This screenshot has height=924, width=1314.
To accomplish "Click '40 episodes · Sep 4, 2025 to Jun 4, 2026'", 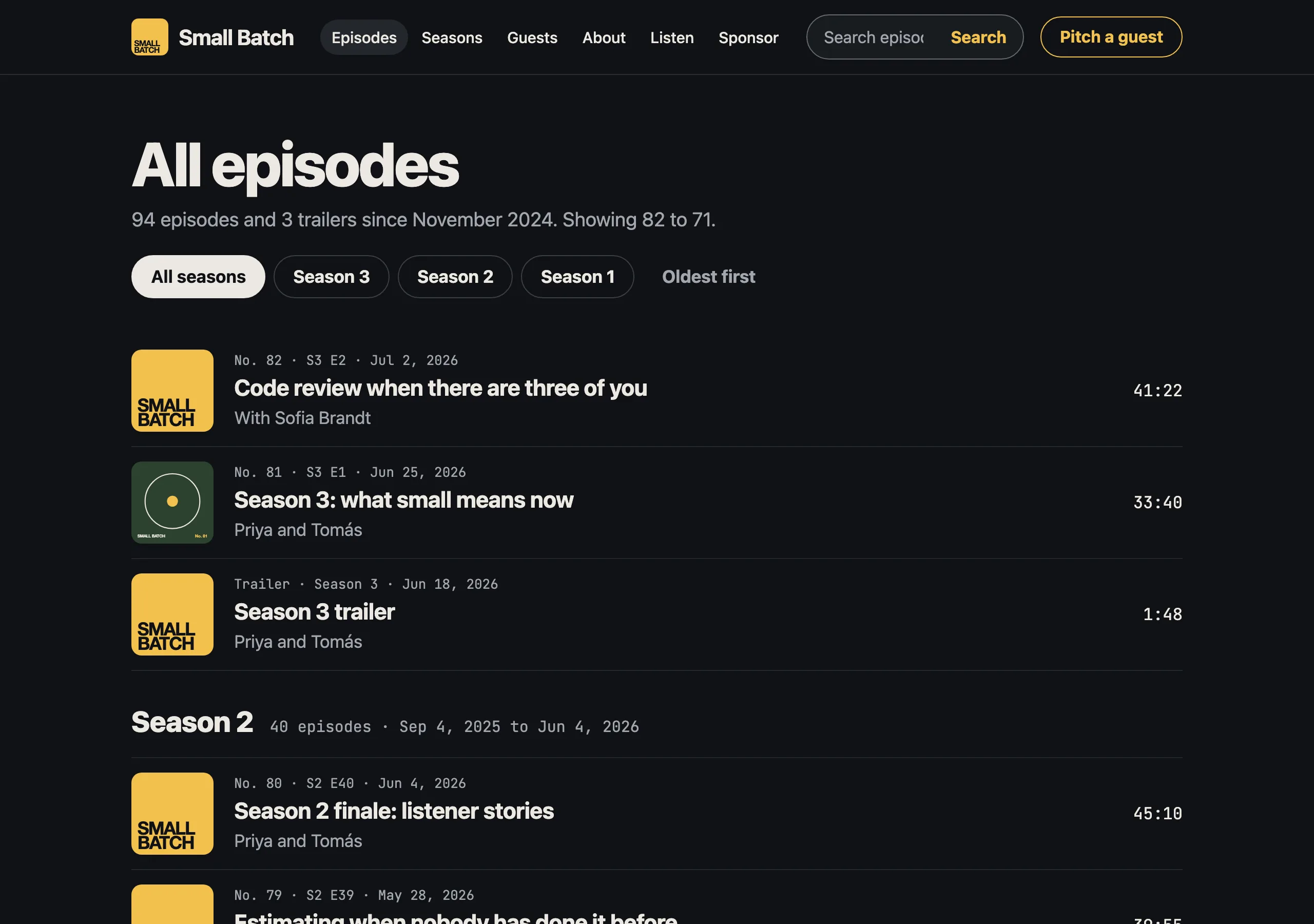I will tap(454, 726).
